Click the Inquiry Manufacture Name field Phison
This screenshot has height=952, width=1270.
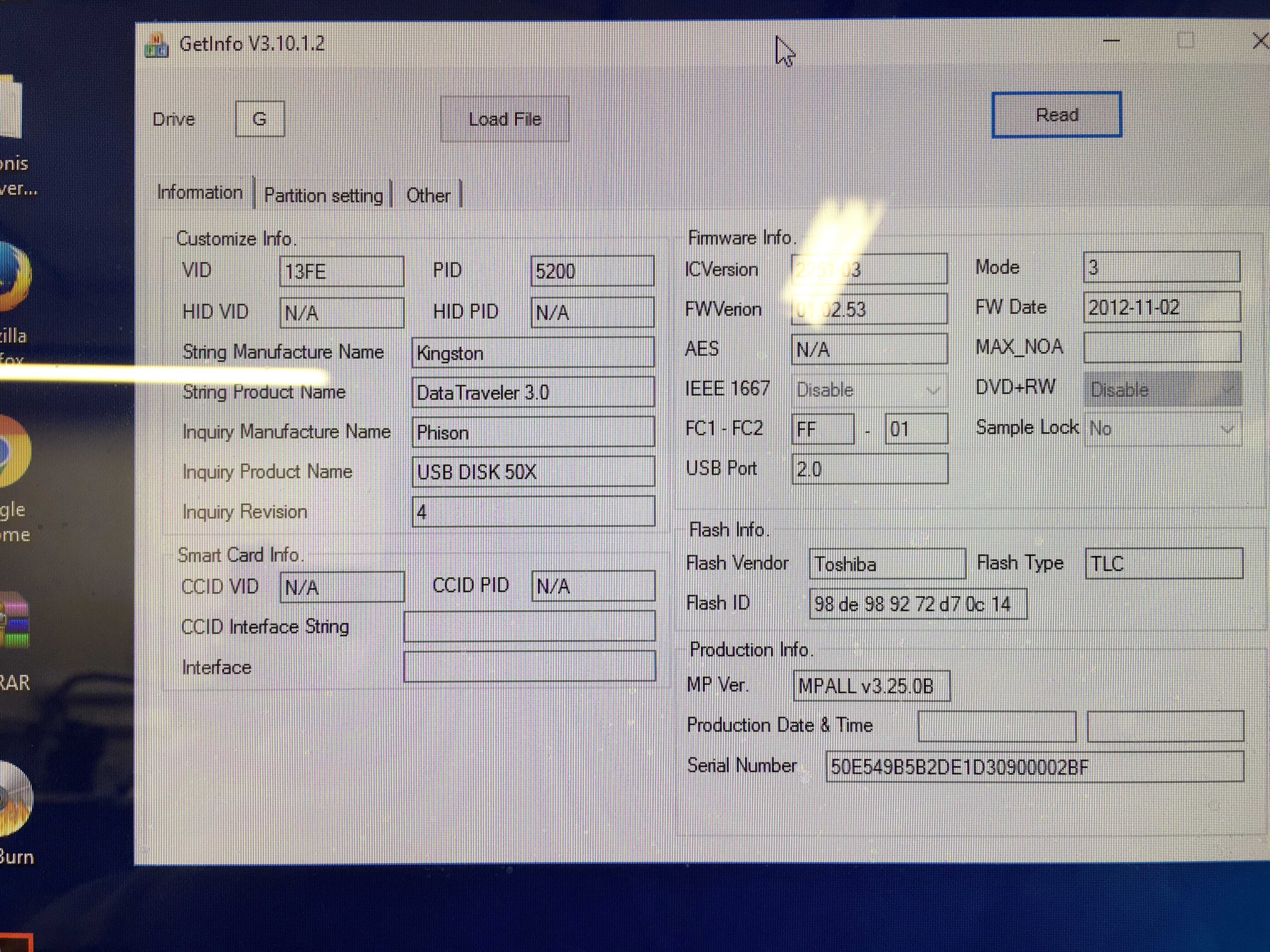(x=533, y=432)
